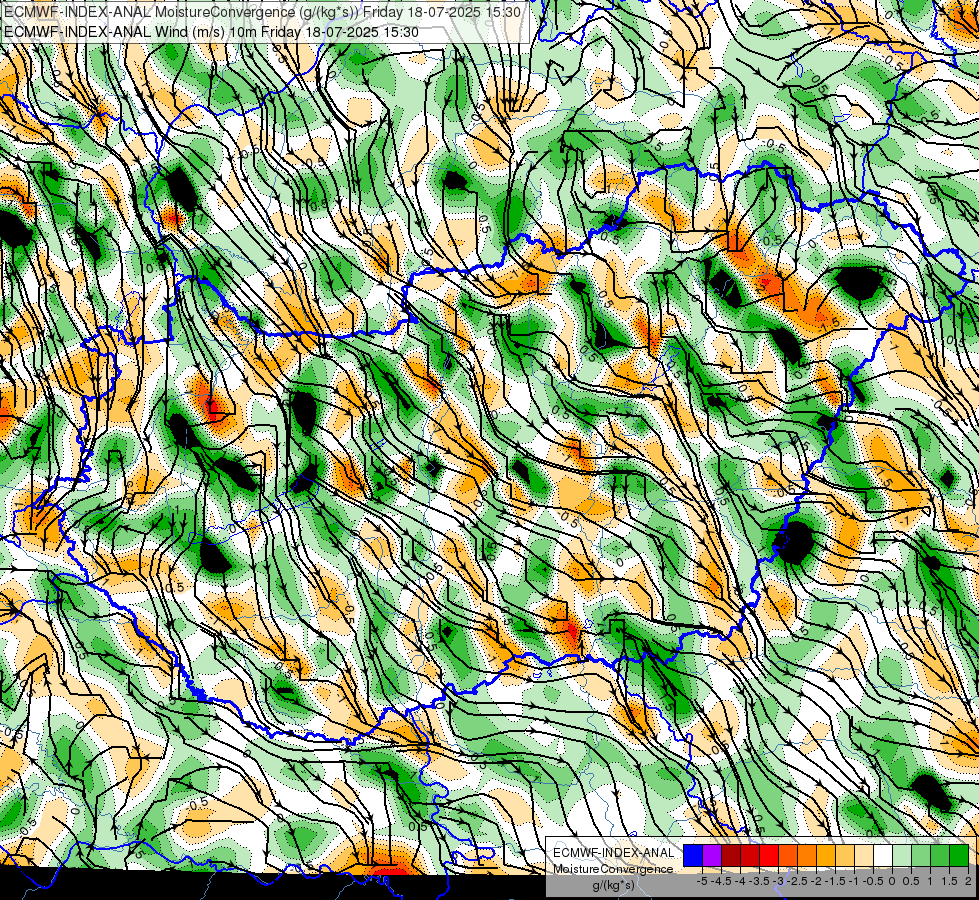Click the blue legend swatch below -5

(x=693, y=855)
